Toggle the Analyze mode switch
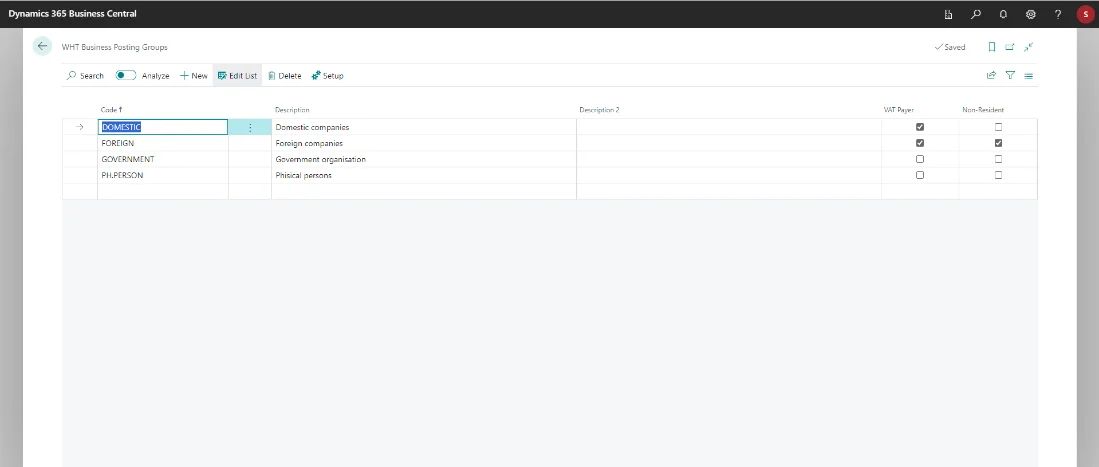 pyautogui.click(x=126, y=75)
